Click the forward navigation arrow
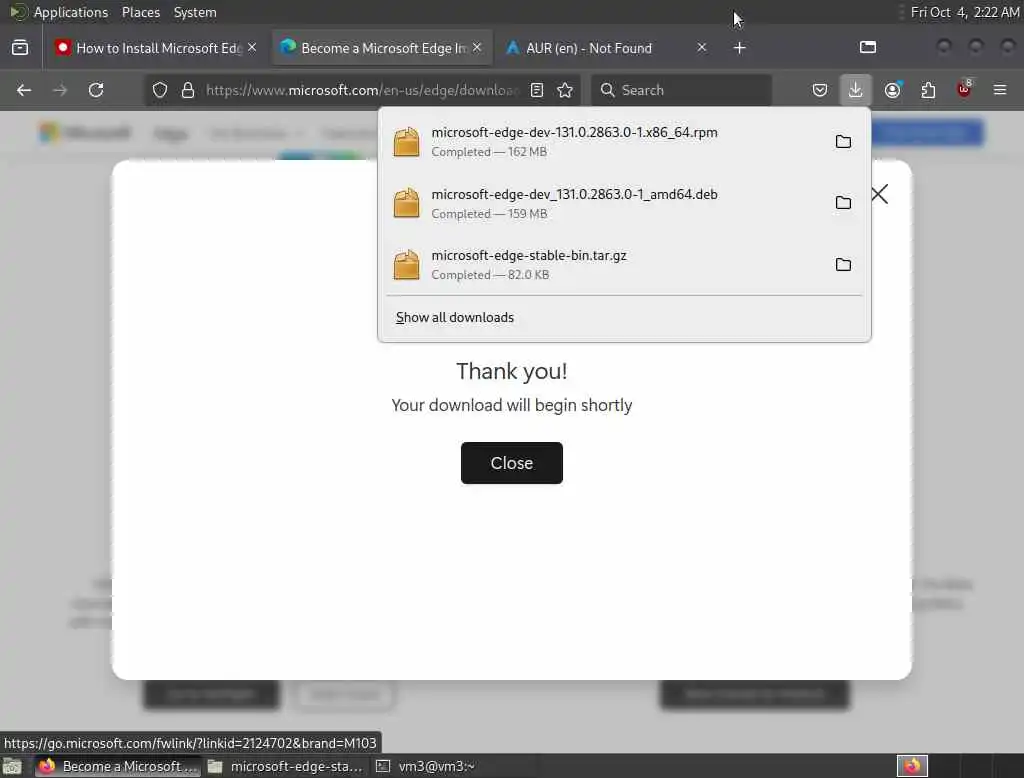Image resolution: width=1024 pixels, height=778 pixels. point(60,90)
